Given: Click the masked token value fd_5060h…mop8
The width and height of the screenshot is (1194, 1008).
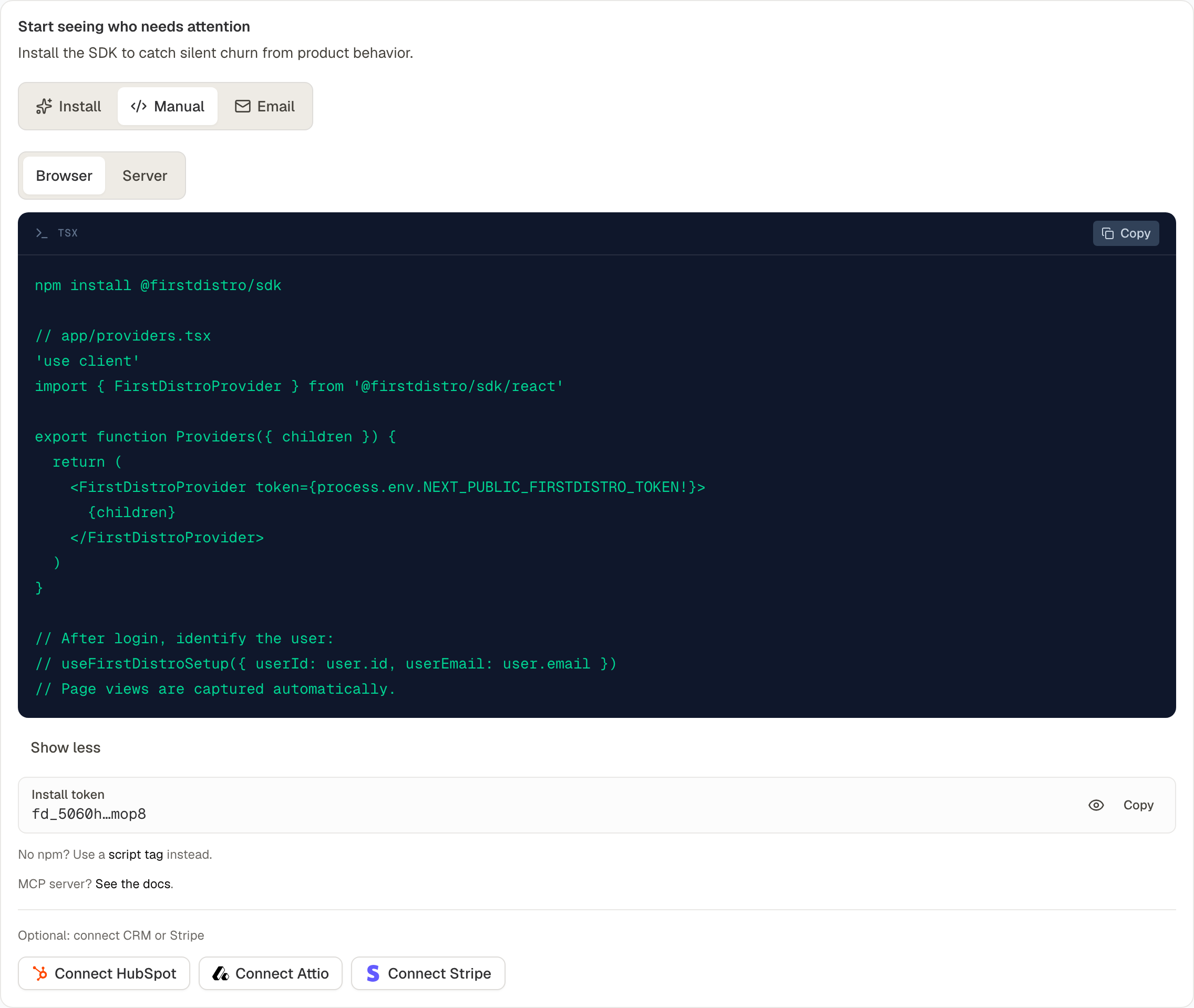Looking at the screenshot, I should click(x=88, y=814).
